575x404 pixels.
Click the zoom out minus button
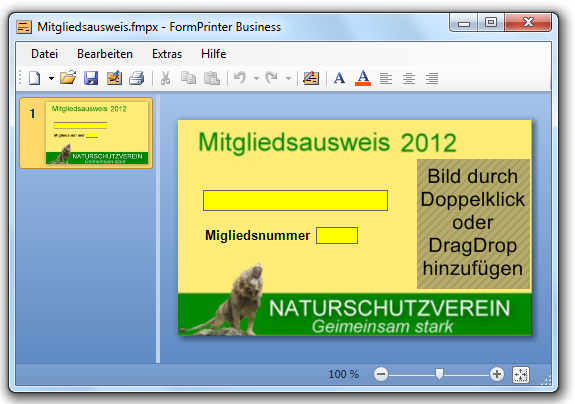381,374
